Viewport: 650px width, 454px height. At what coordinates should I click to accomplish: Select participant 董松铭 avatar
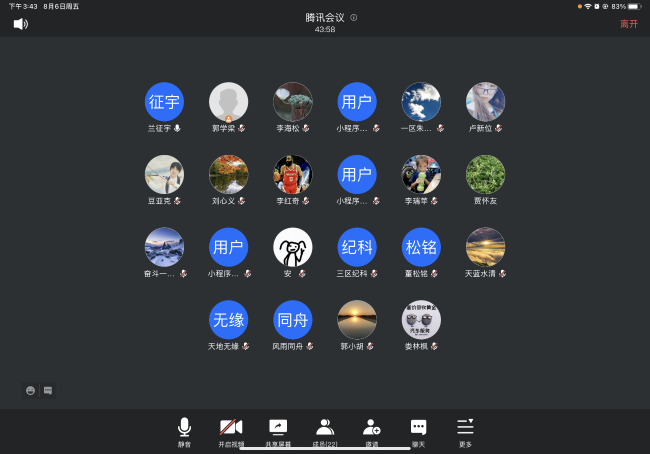point(421,247)
